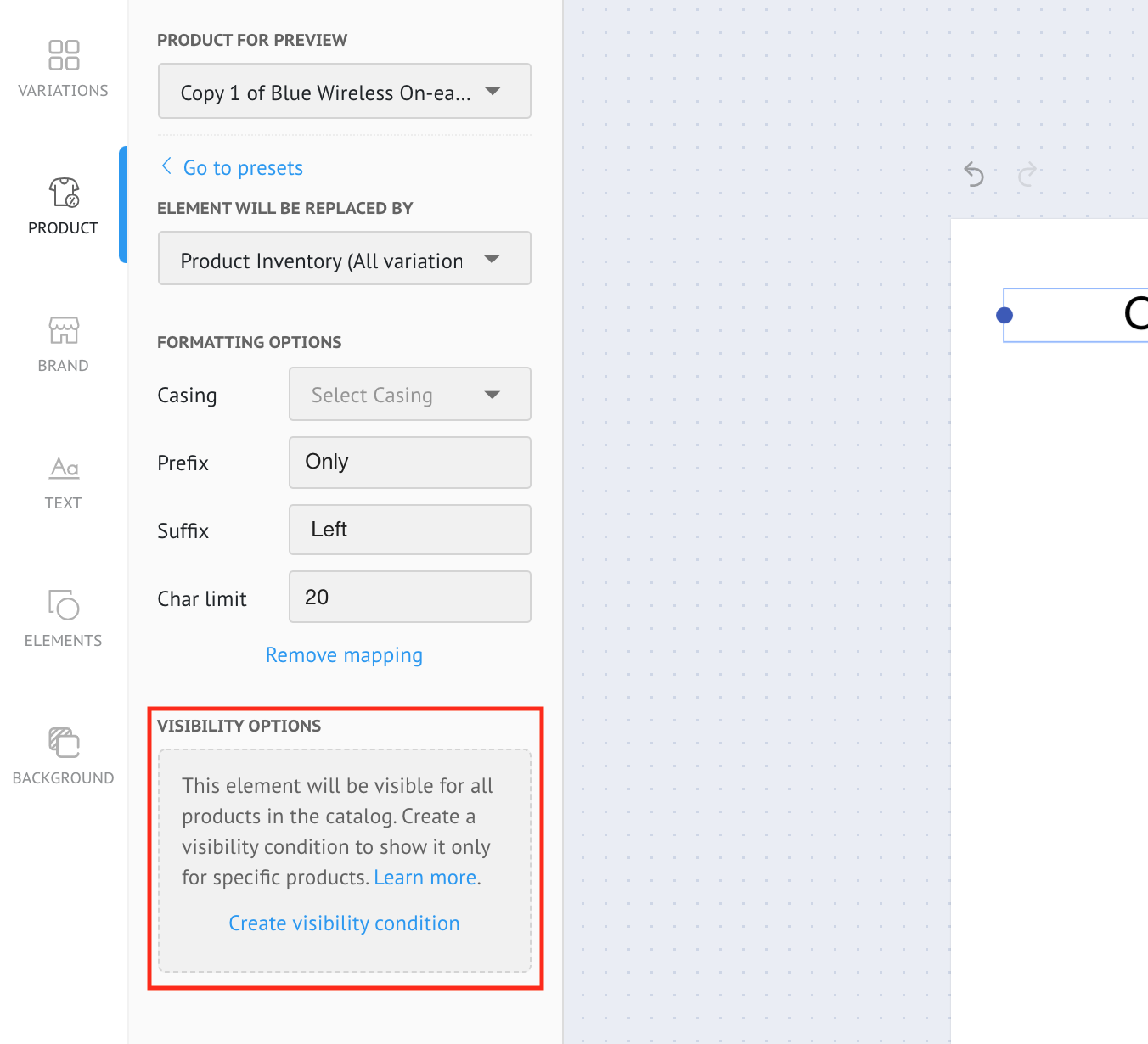Click the blue resize handle on canvas
Viewport: 1148px width, 1044px height.
click(1004, 316)
